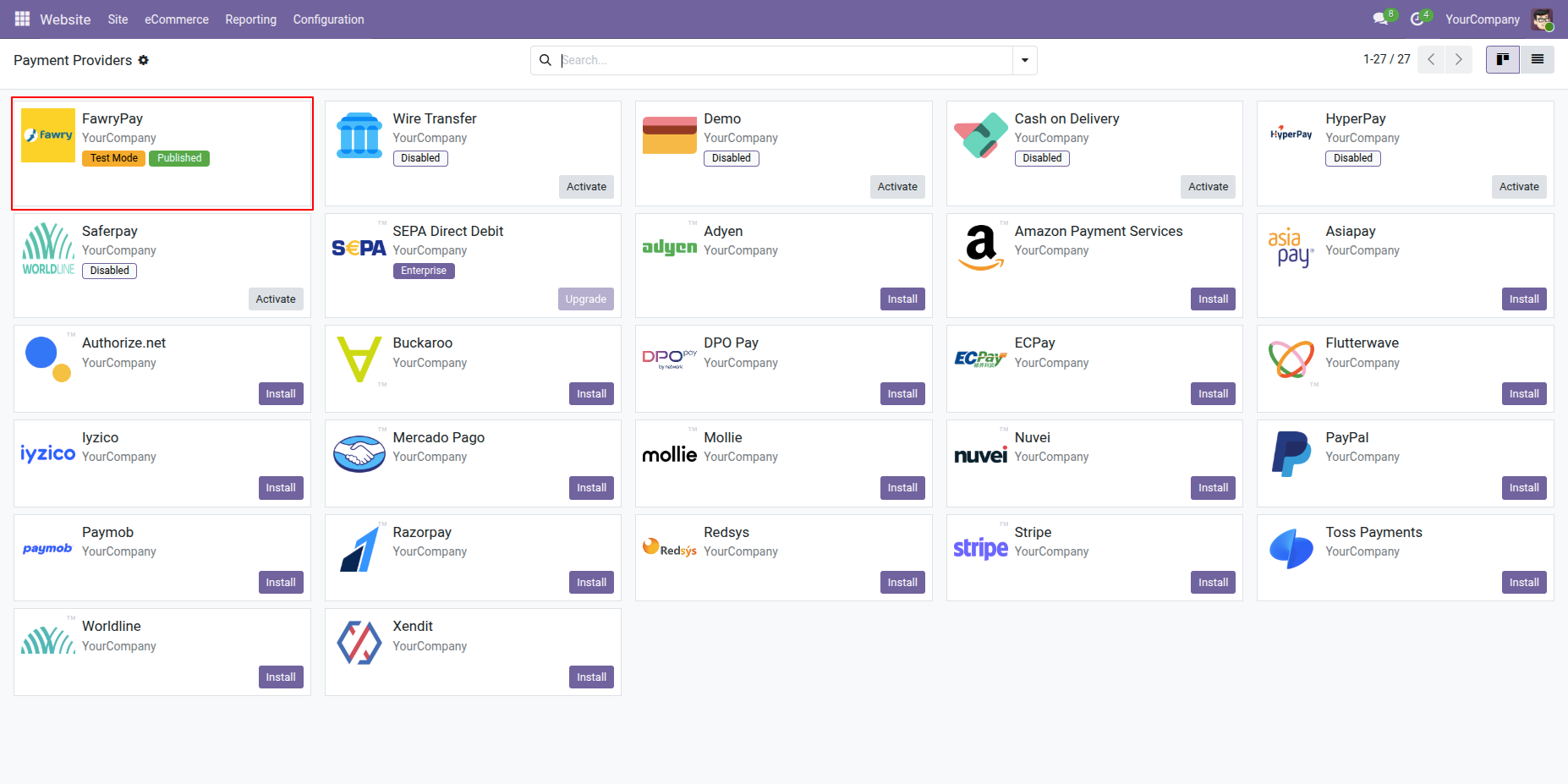Viewport: 1568px width, 784px height.
Task: Install the Authorize.net provider
Action: pos(281,394)
